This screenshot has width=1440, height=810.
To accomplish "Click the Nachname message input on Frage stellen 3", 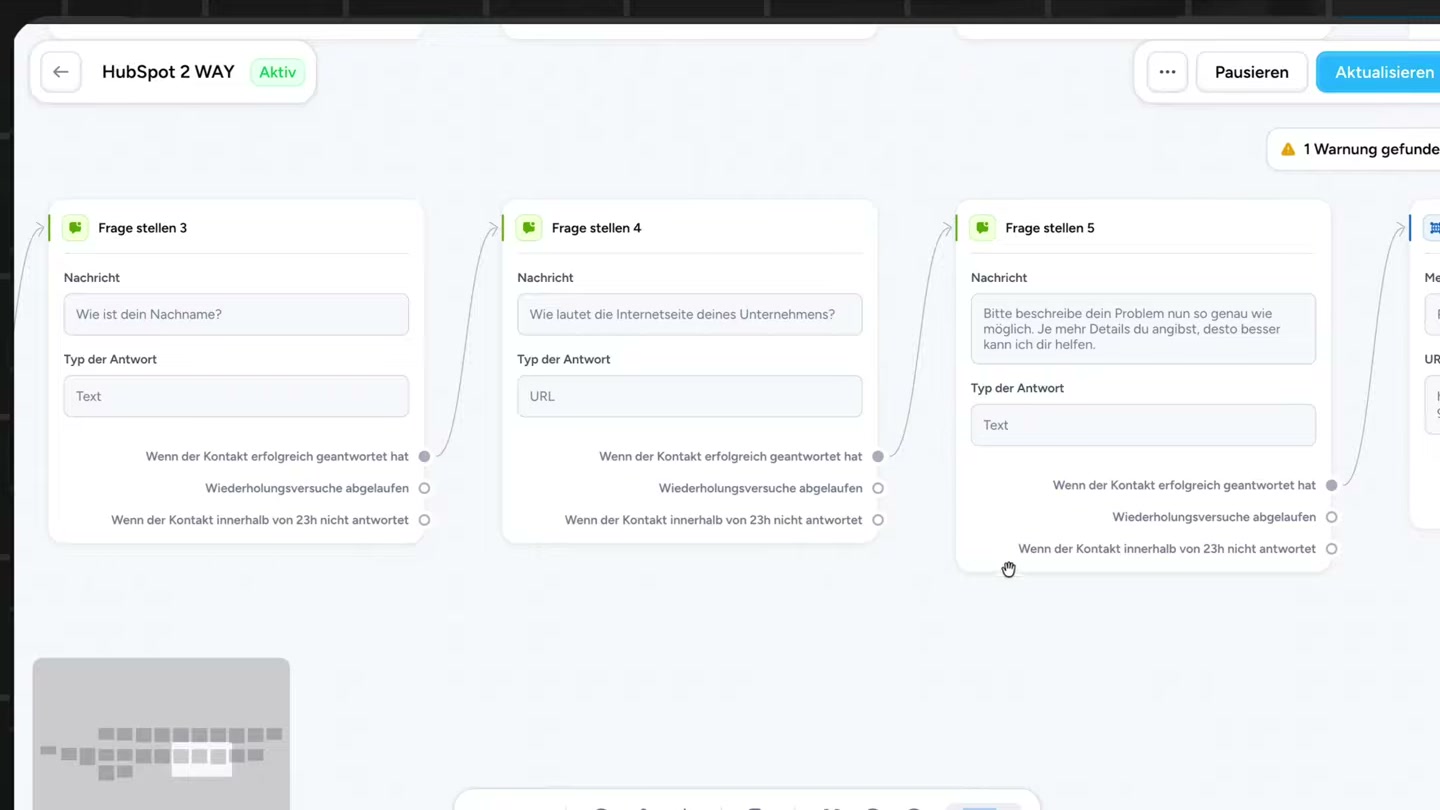I will (x=236, y=314).
